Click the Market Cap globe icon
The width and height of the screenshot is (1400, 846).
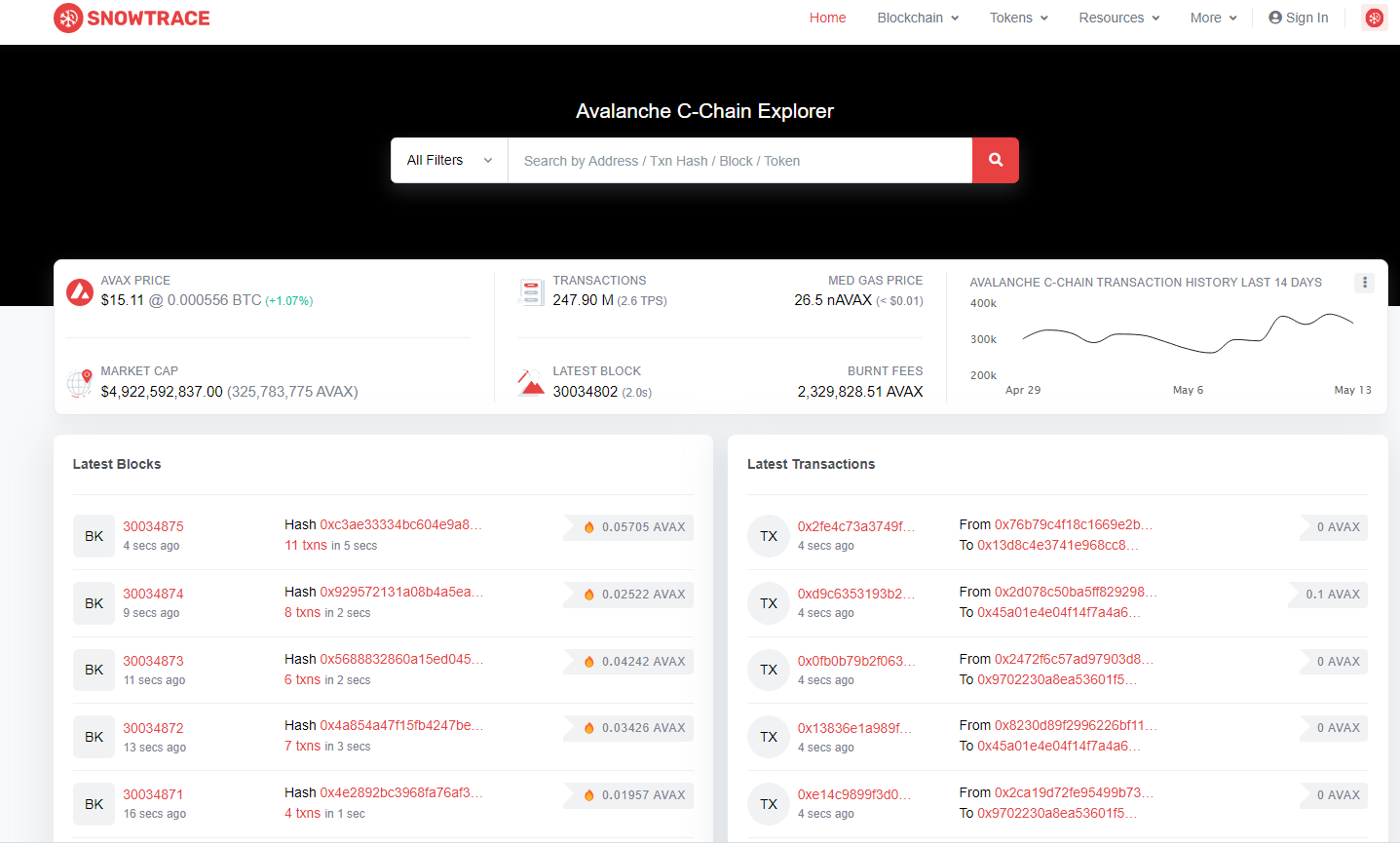coord(80,383)
